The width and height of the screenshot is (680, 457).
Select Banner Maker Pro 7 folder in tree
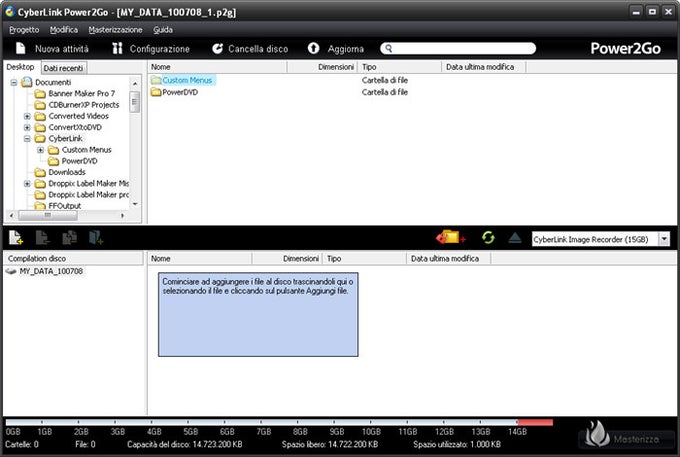[x=82, y=94]
